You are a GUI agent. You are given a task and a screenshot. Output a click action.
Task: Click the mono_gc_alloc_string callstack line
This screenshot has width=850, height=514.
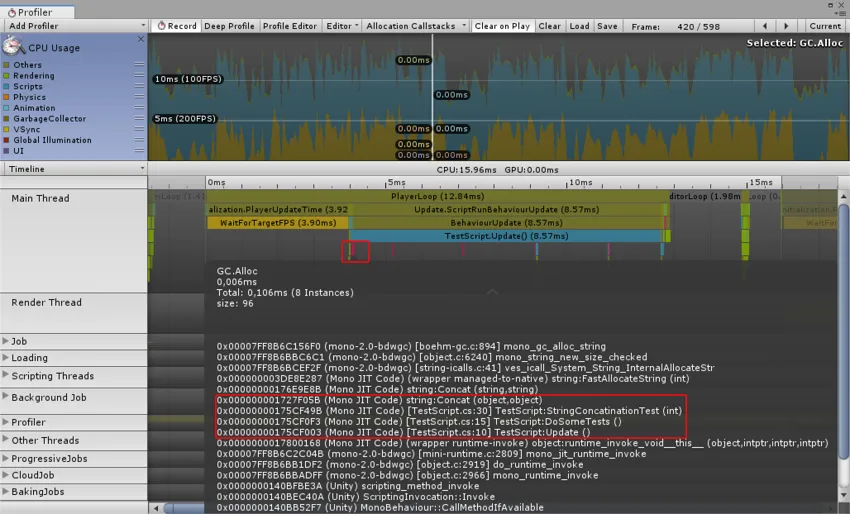[x=411, y=346]
